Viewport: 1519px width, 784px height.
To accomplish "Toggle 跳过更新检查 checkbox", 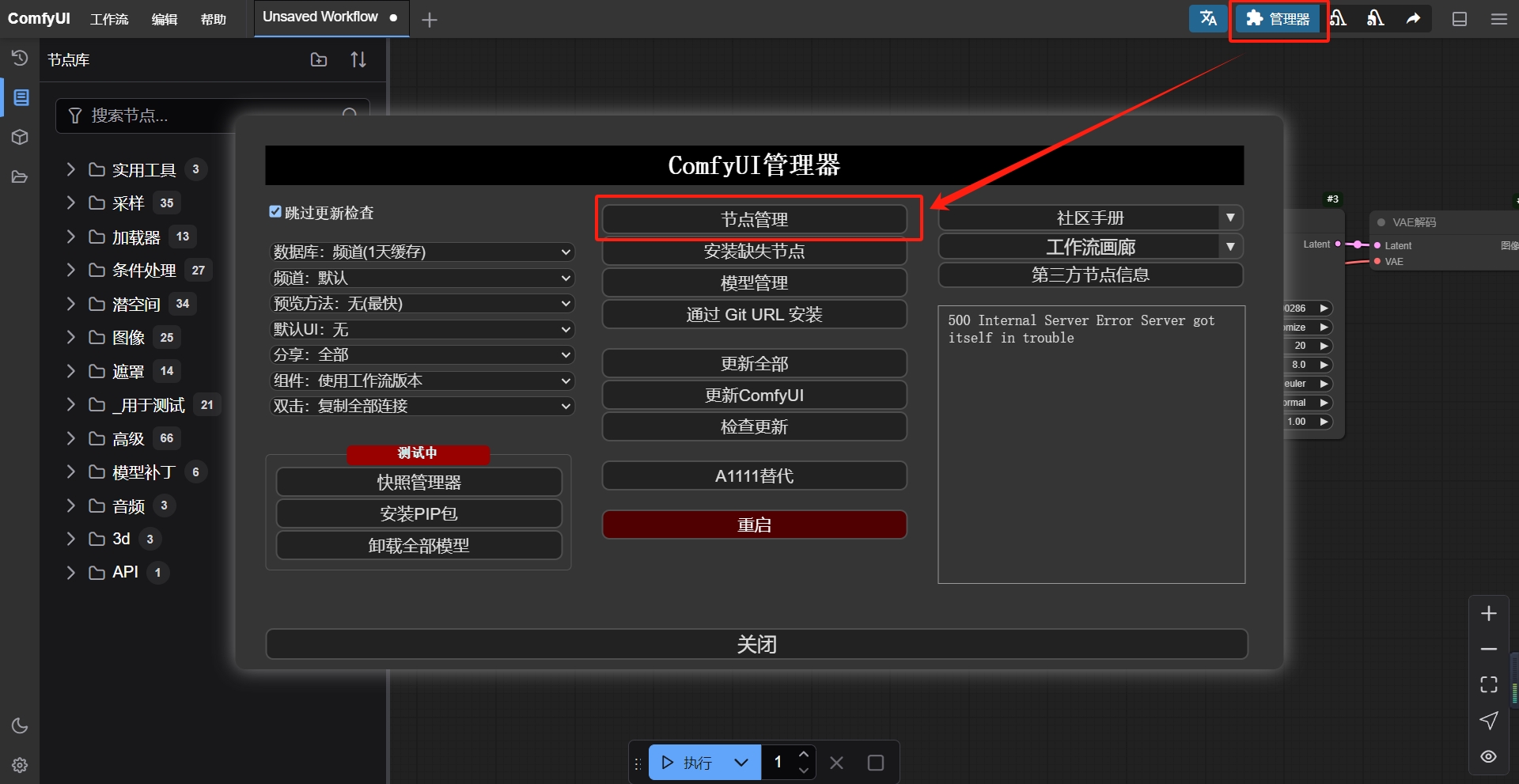I will (275, 211).
